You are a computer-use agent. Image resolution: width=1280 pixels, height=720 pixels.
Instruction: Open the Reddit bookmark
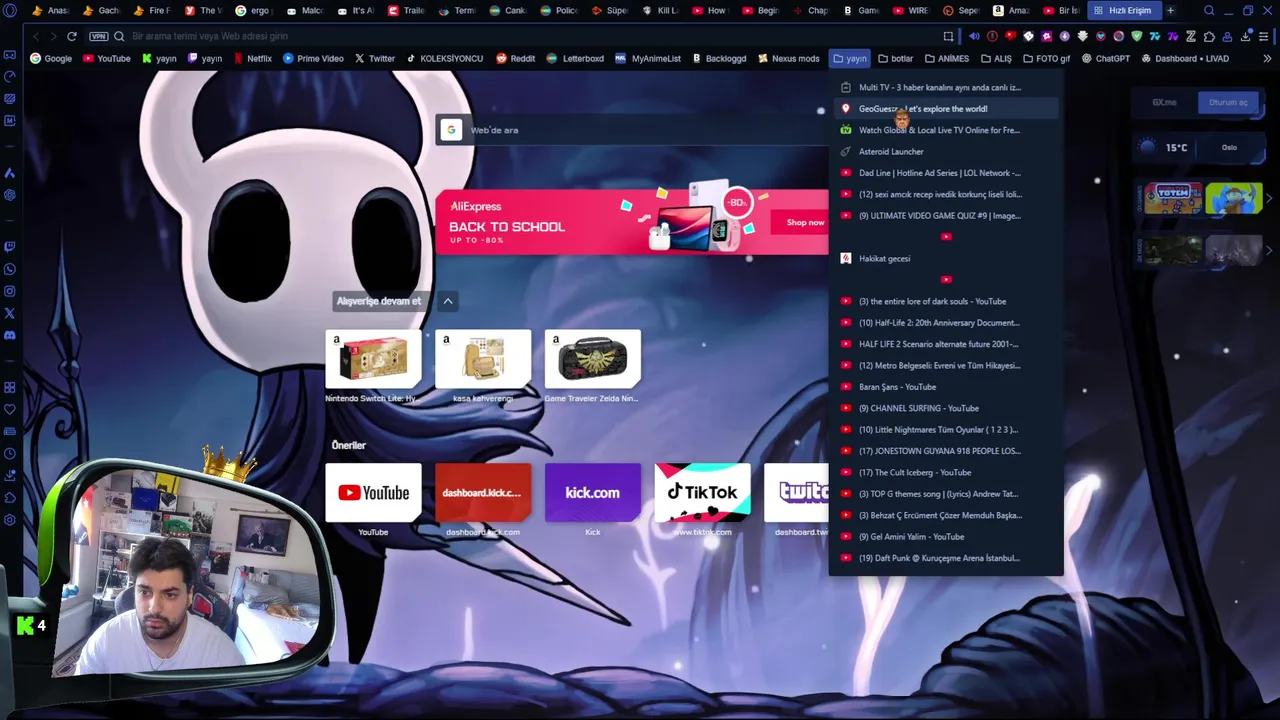pos(516,58)
